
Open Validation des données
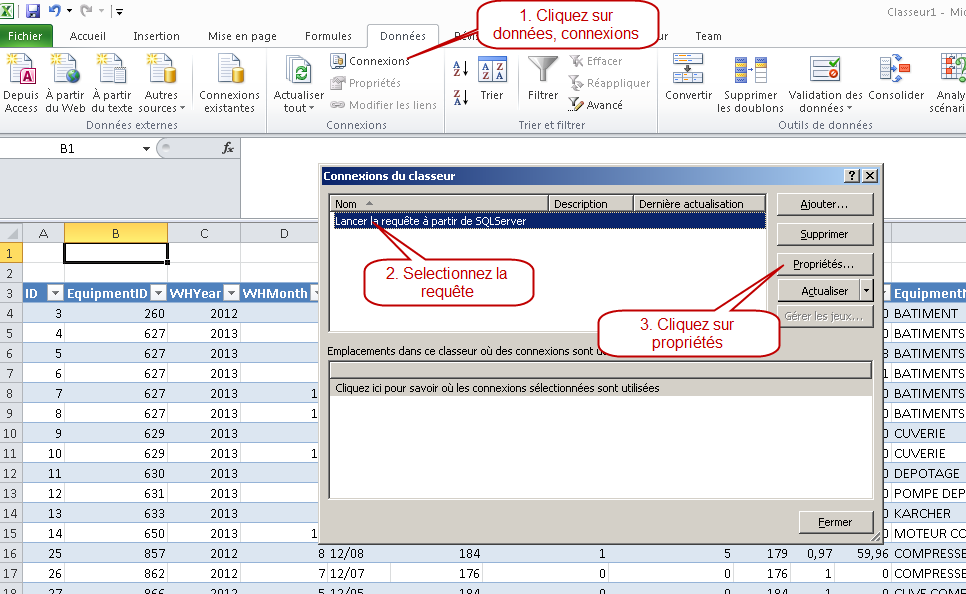point(826,84)
